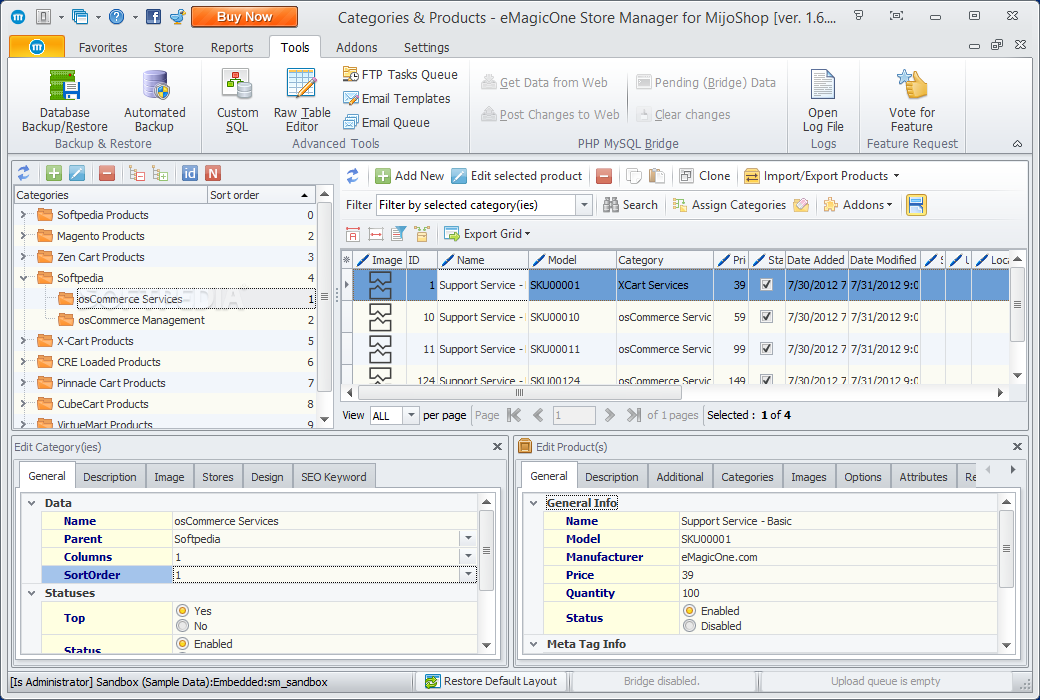Switch to the Store ribbon tab
The width and height of the screenshot is (1040, 700).
click(x=168, y=47)
